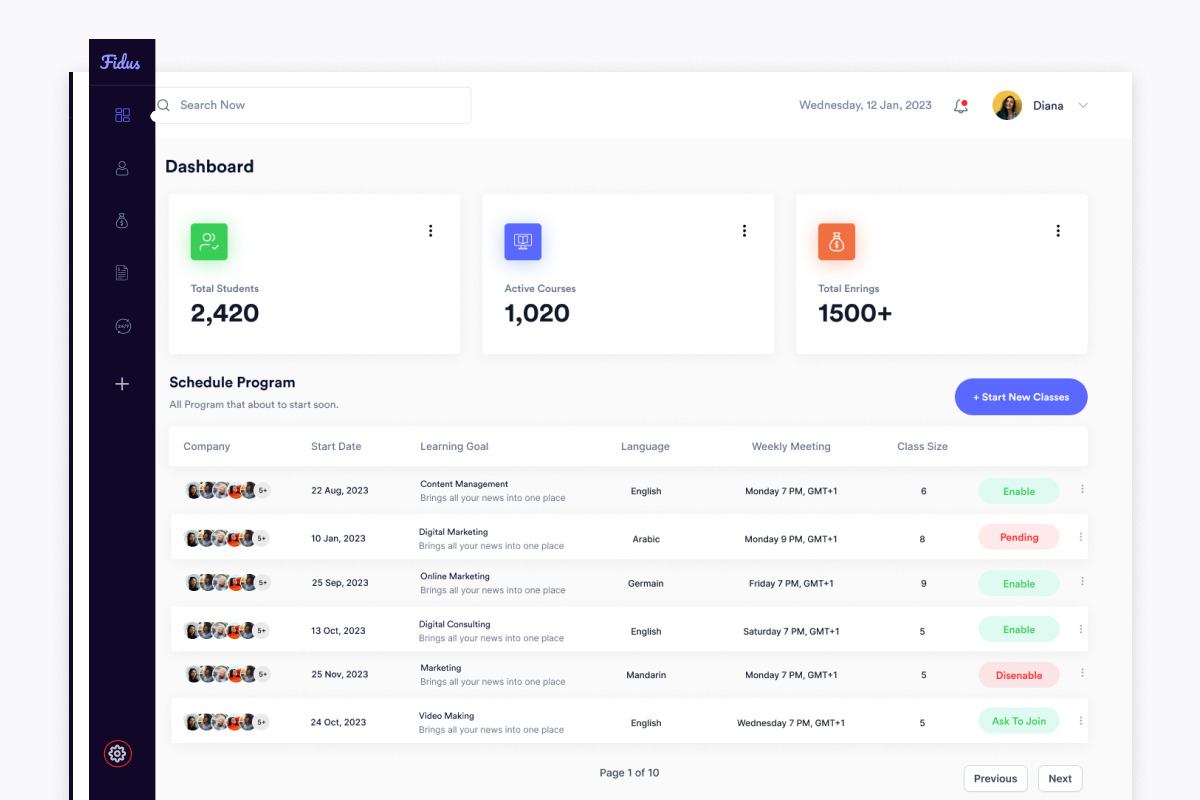Click company avatars in the 24 Oct row

point(227,722)
